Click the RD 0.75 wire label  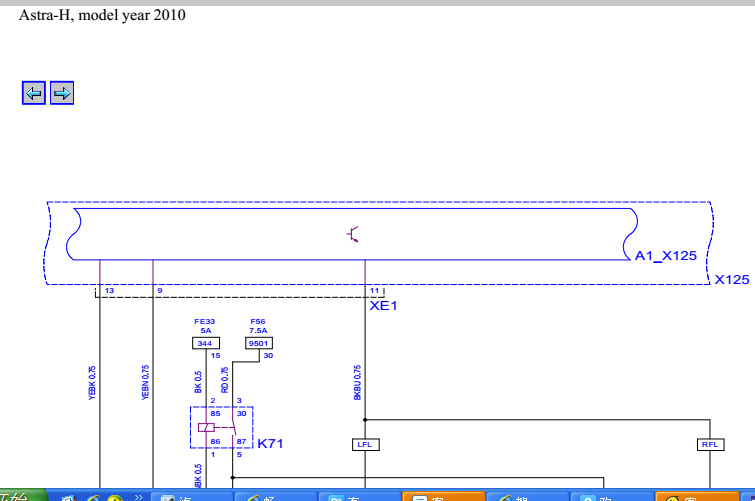225,380
